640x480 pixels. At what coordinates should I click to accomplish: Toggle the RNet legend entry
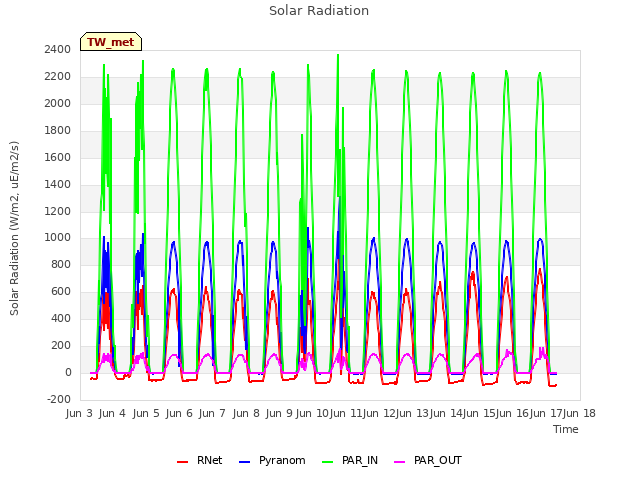click(200, 460)
